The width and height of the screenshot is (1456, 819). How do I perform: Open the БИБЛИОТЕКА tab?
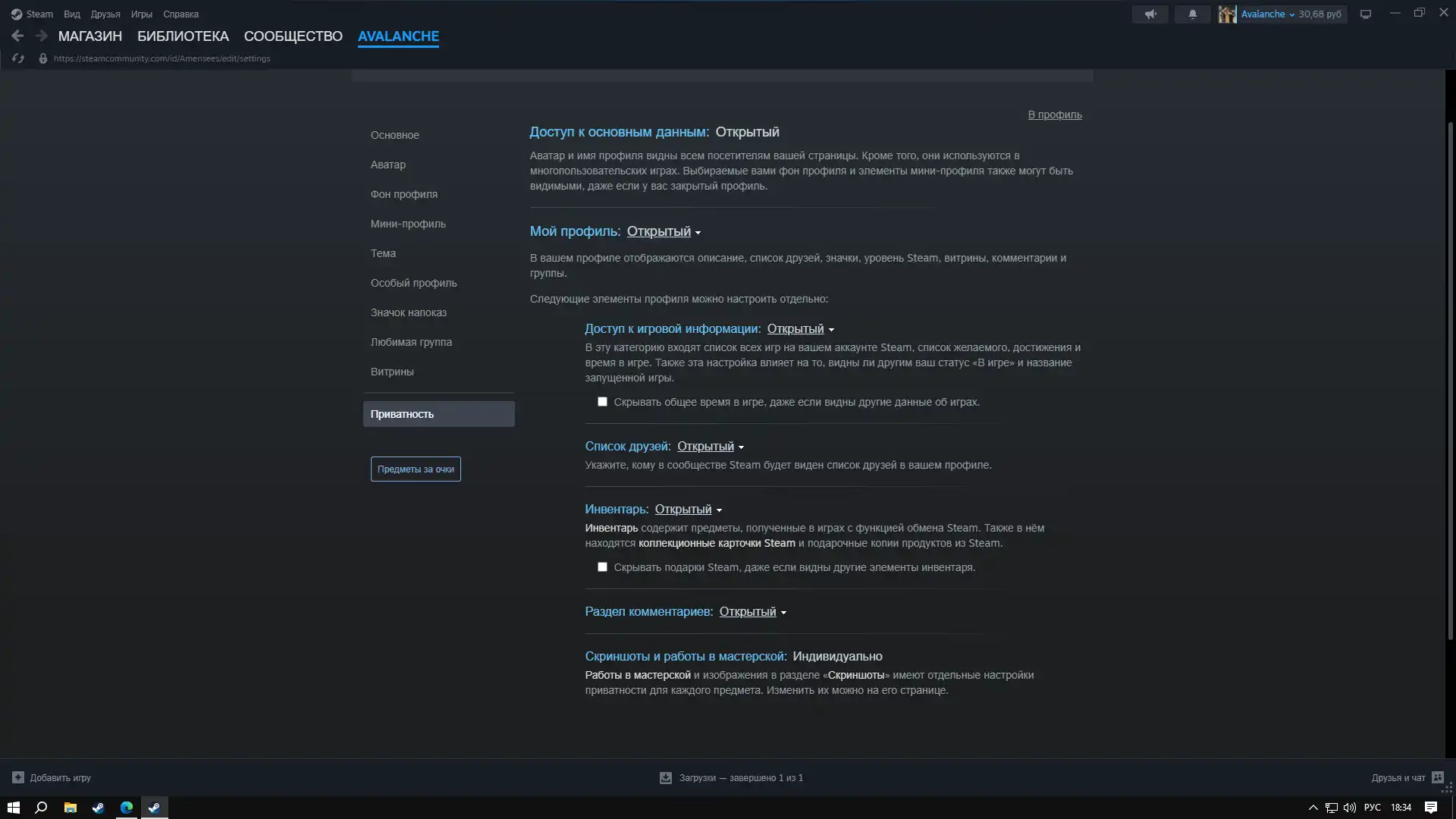pyautogui.click(x=183, y=36)
